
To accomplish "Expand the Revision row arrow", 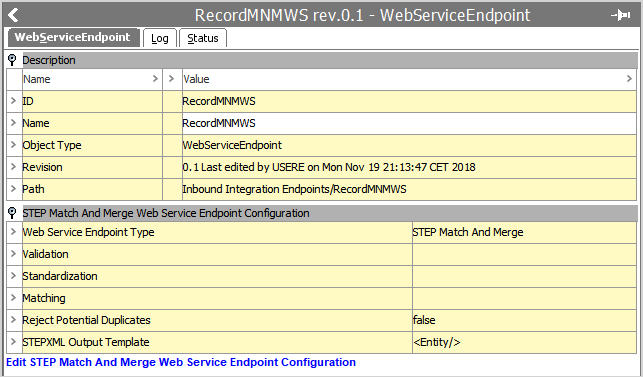I will point(14,167).
